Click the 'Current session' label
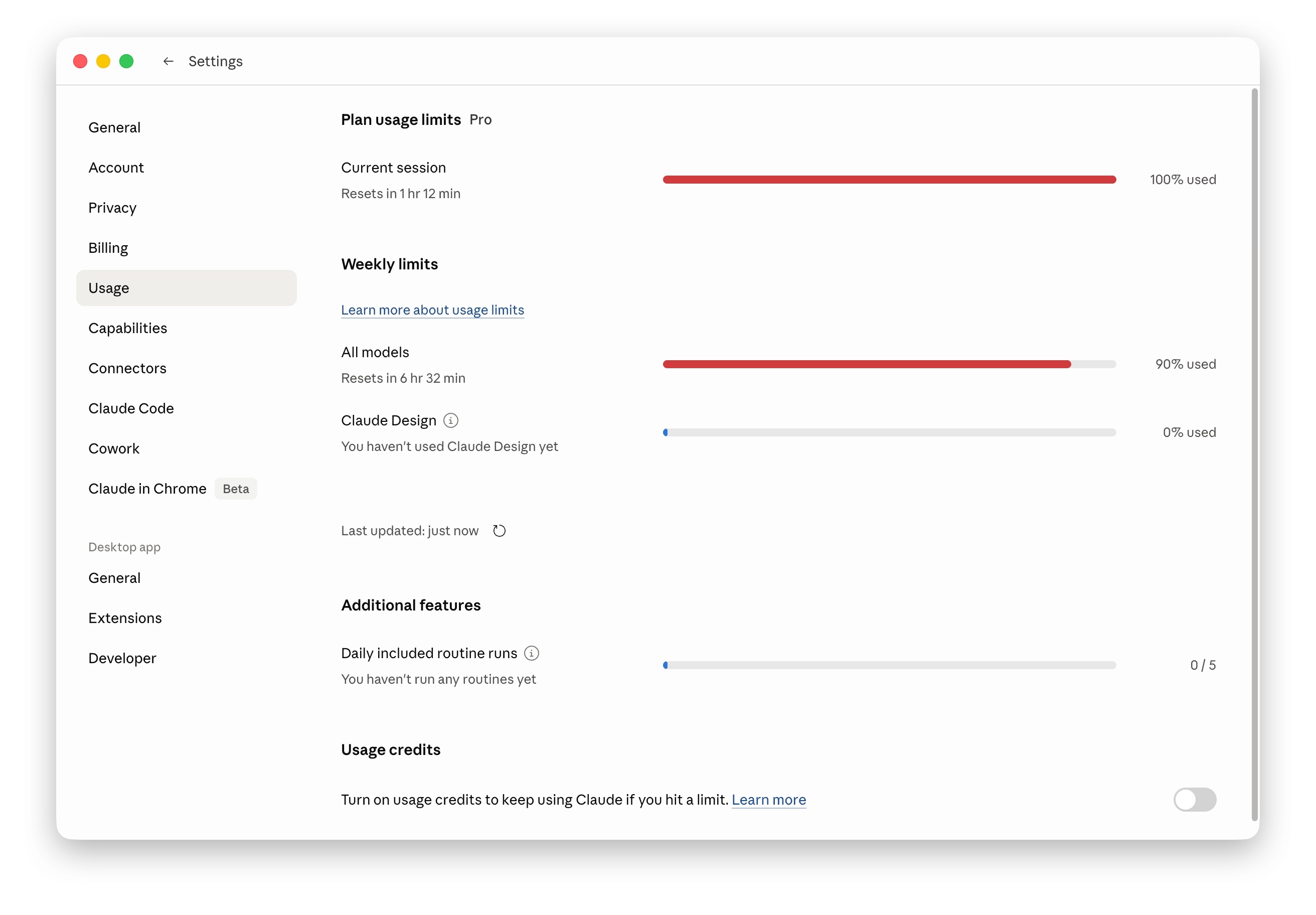The image size is (1316, 915). coord(393,168)
